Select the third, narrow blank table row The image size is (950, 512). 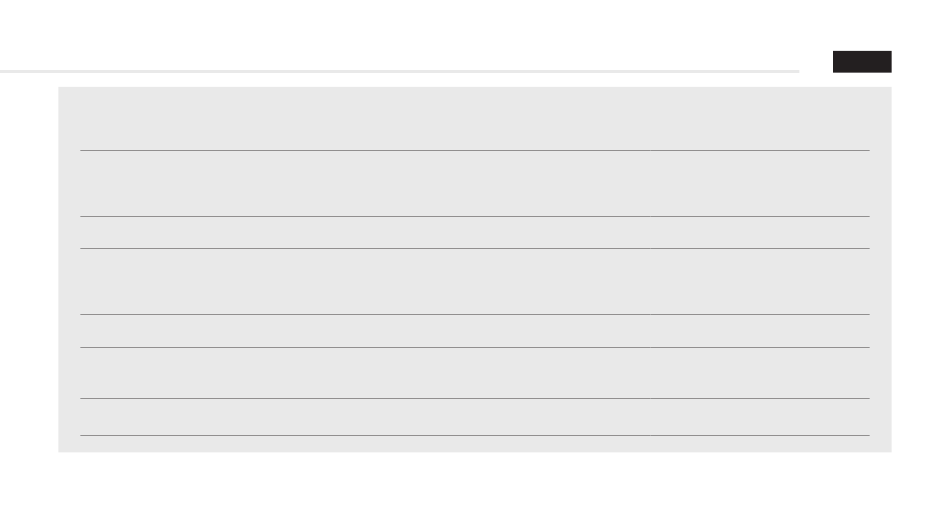(474, 233)
